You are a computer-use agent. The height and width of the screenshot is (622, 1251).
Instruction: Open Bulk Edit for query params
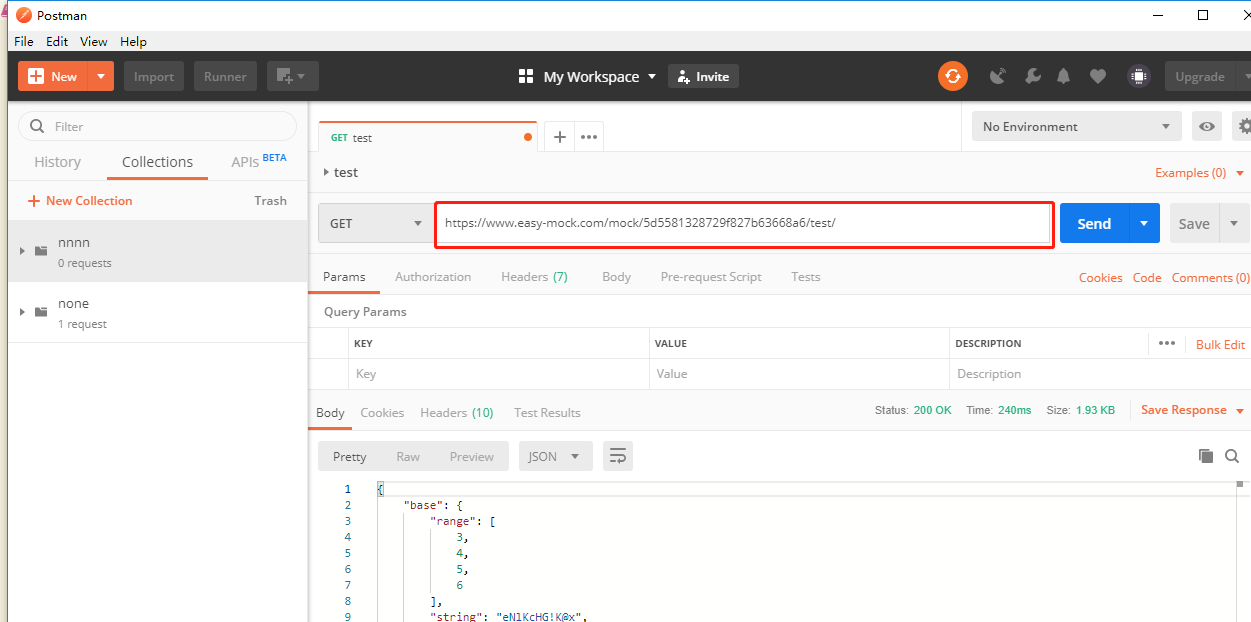pos(1220,344)
